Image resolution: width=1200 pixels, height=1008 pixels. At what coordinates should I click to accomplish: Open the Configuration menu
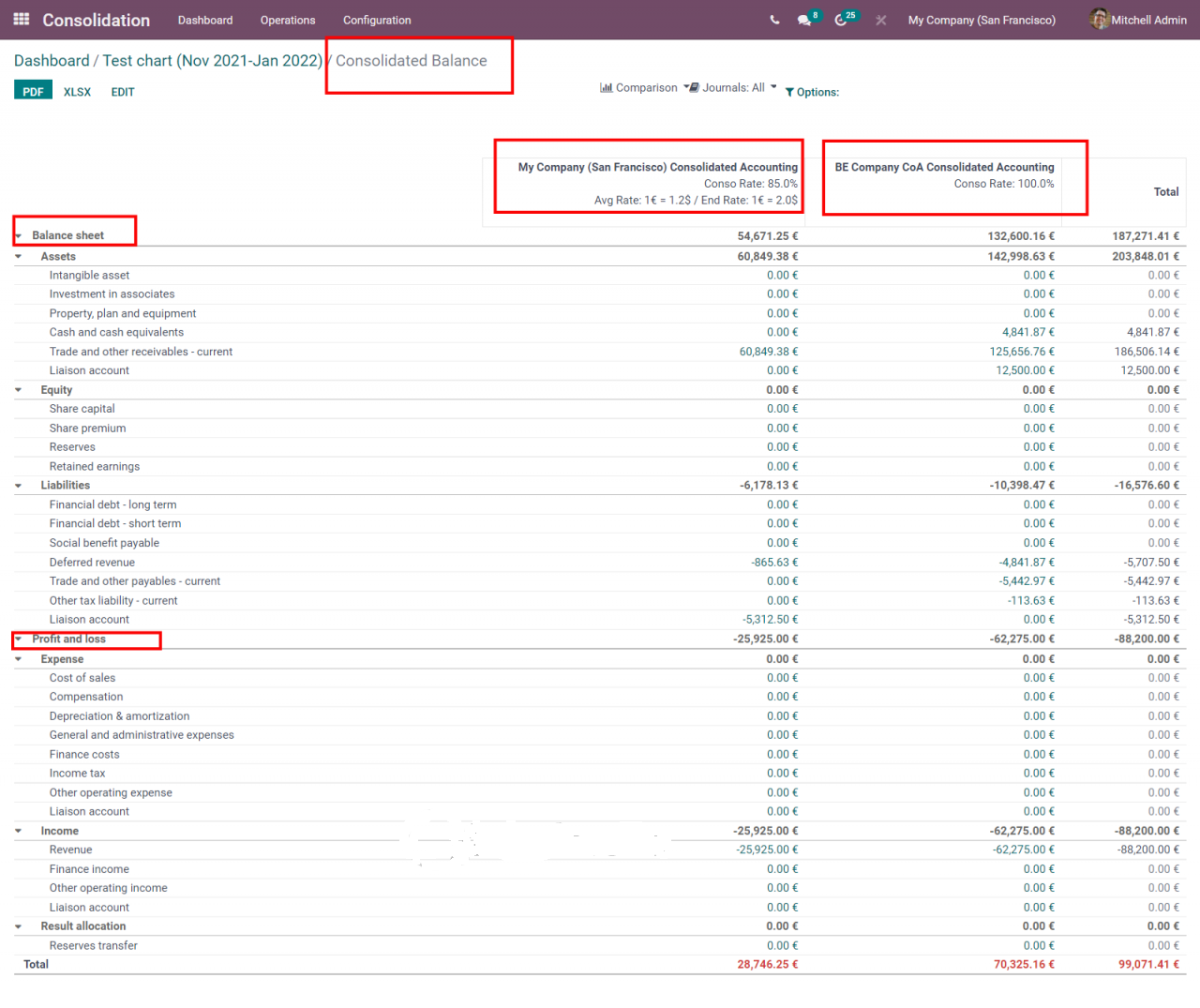point(377,20)
